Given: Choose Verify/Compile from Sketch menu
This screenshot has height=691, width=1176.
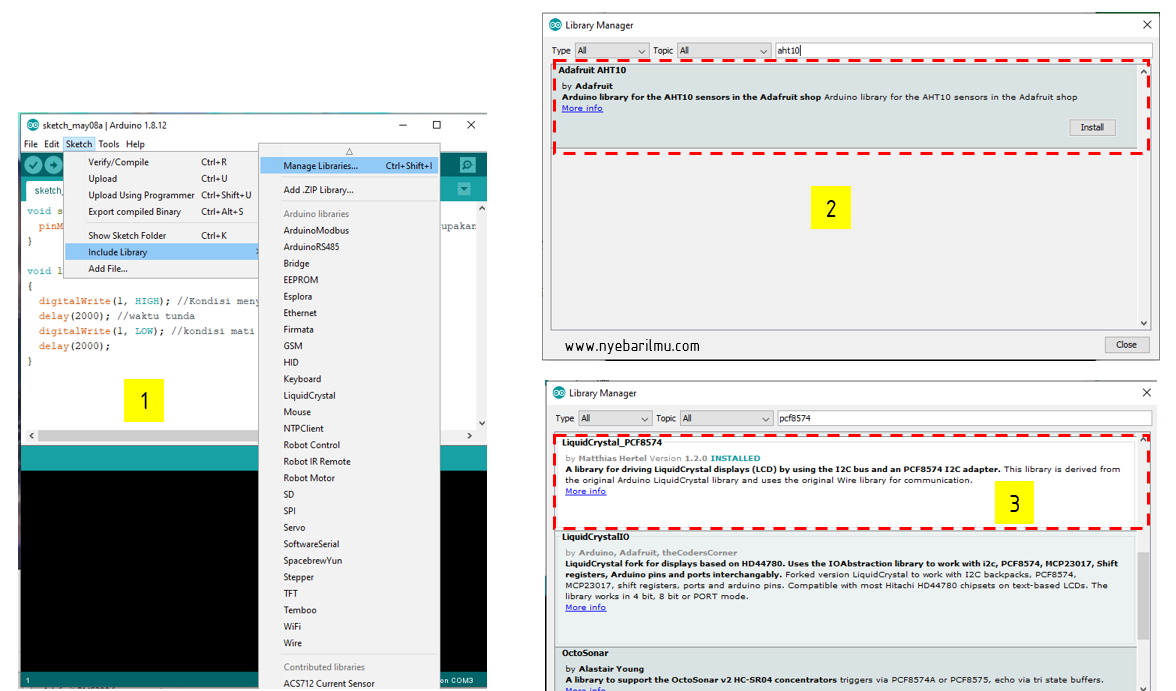Looking at the screenshot, I should (160, 162).
